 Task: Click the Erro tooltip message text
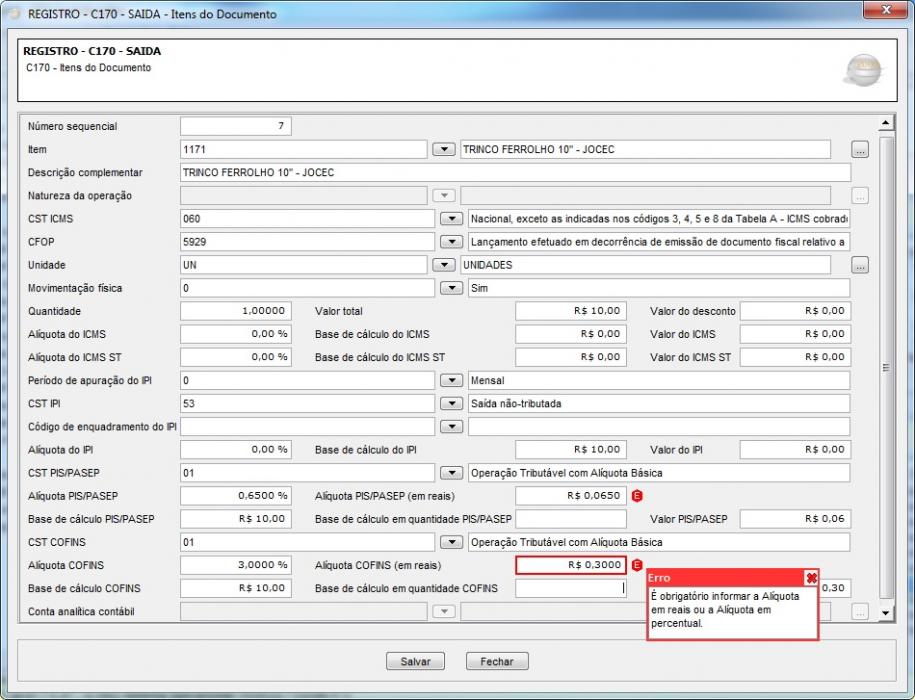click(x=725, y=610)
